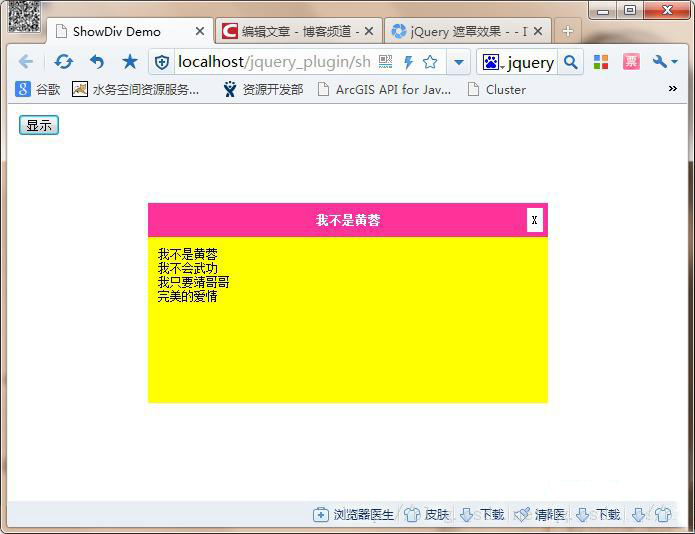Expand bookmarks overflow chevron
The image size is (695, 534).
pyautogui.click(x=673, y=89)
